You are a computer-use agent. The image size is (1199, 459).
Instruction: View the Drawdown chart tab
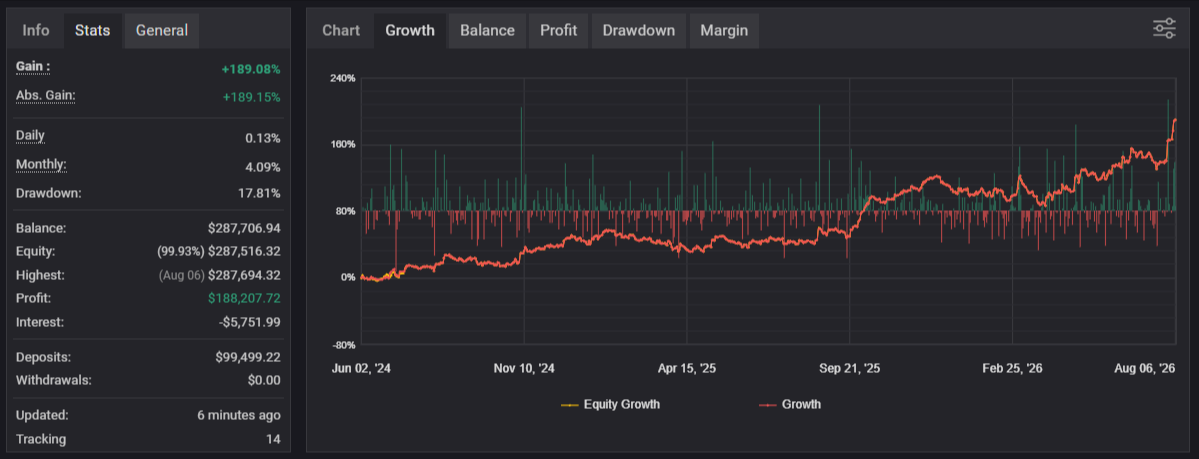[638, 31]
